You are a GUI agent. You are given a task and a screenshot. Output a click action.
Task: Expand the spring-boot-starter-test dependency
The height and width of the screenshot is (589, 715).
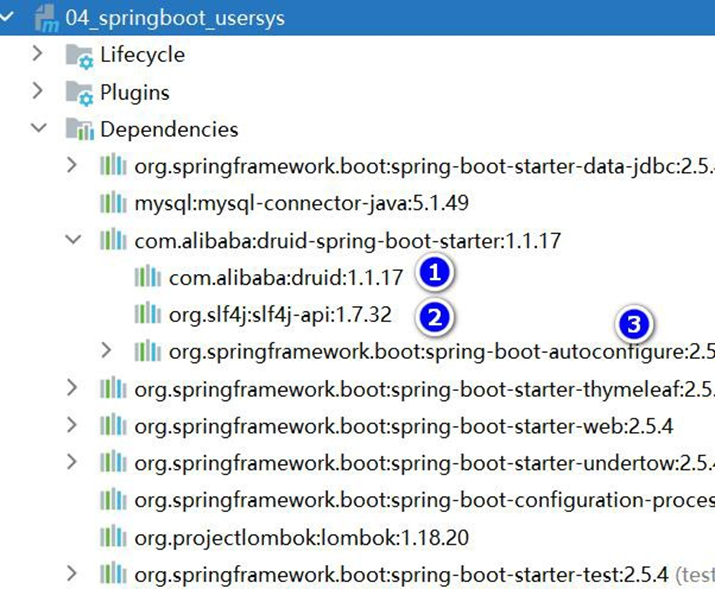pos(72,574)
